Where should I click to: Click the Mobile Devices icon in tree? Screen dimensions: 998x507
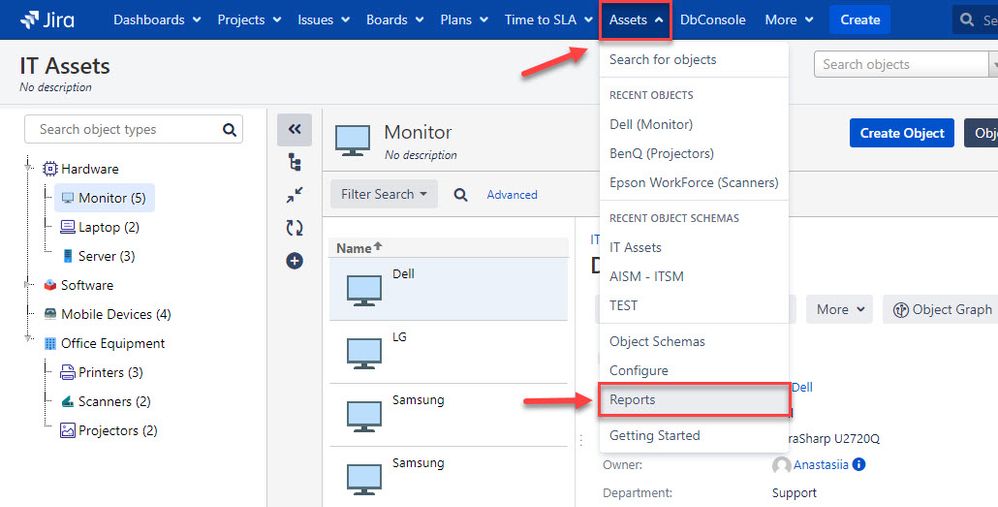50,314
